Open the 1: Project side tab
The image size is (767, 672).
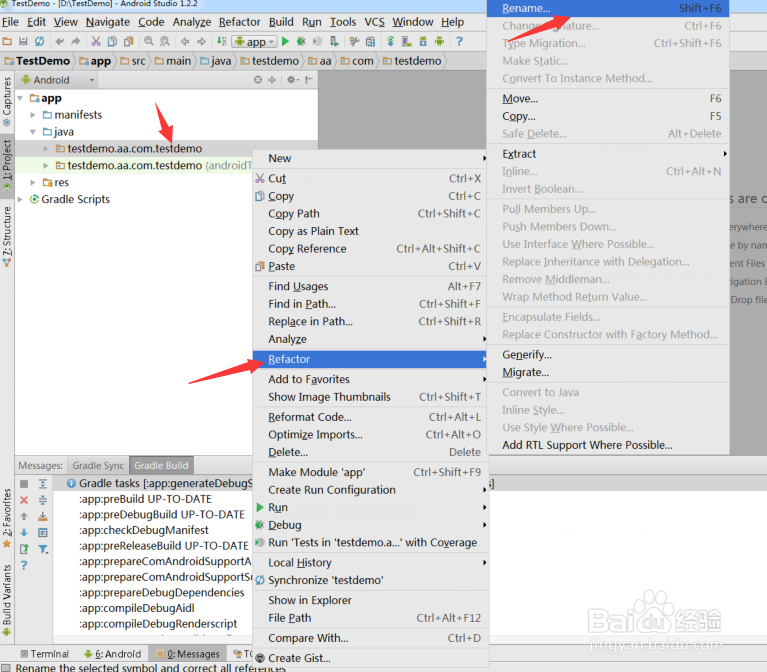[x=7, y=166]
